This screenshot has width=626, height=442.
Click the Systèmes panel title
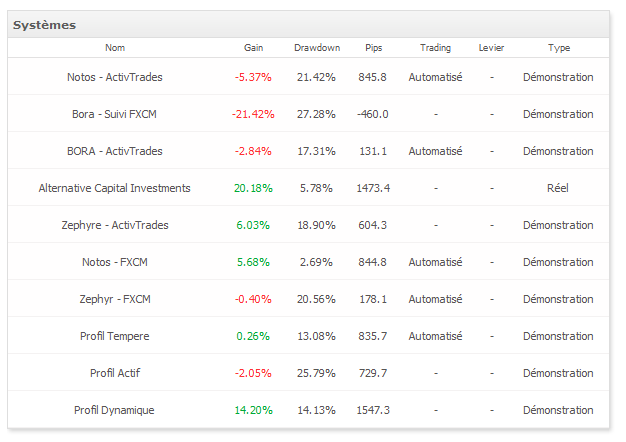click(44, 24)
